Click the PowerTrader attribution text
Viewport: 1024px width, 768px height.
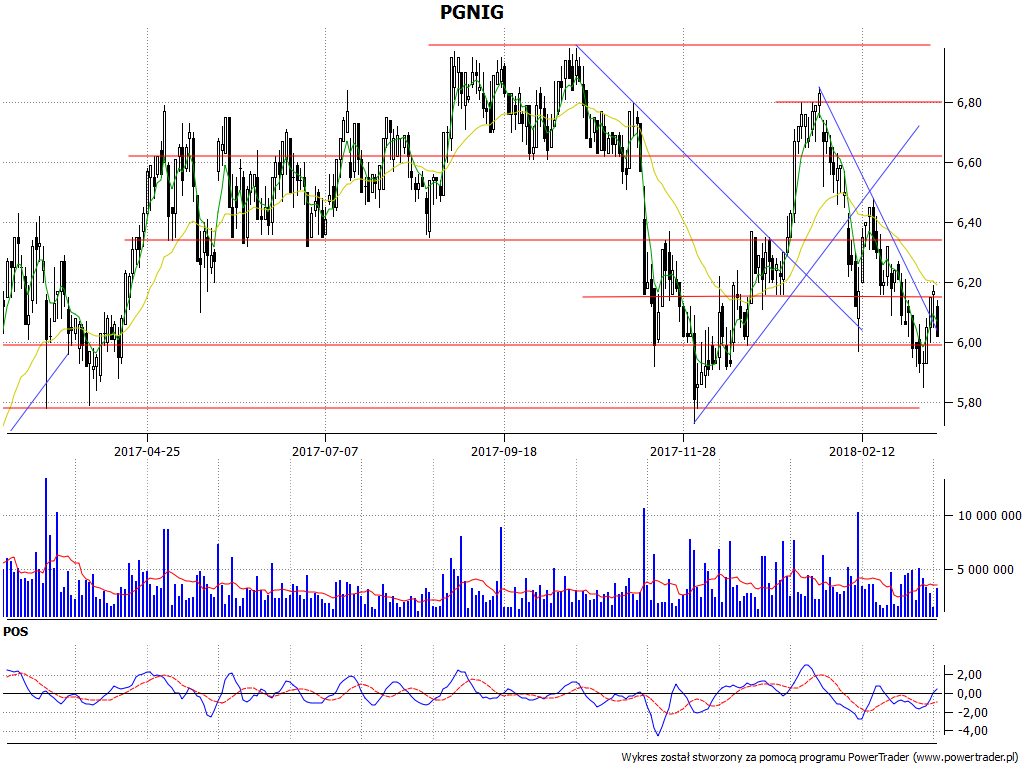pos(820,758)
